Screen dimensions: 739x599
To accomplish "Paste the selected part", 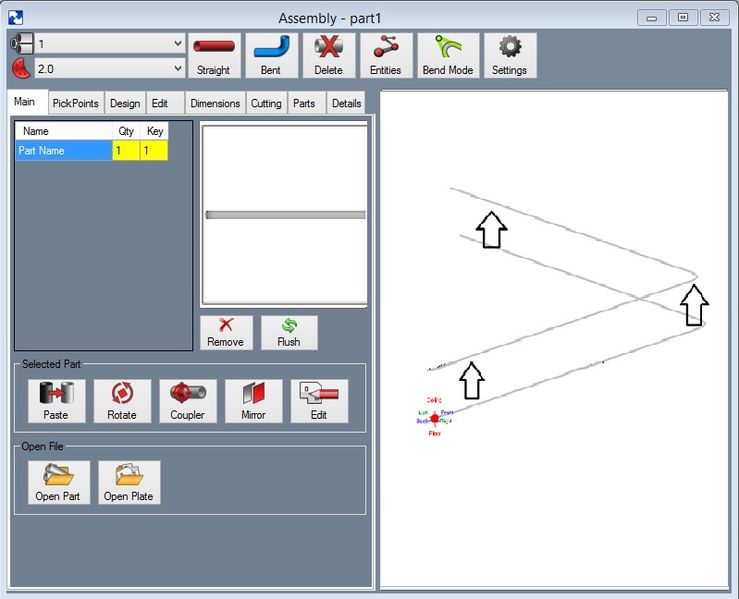I will click(56, 400).
